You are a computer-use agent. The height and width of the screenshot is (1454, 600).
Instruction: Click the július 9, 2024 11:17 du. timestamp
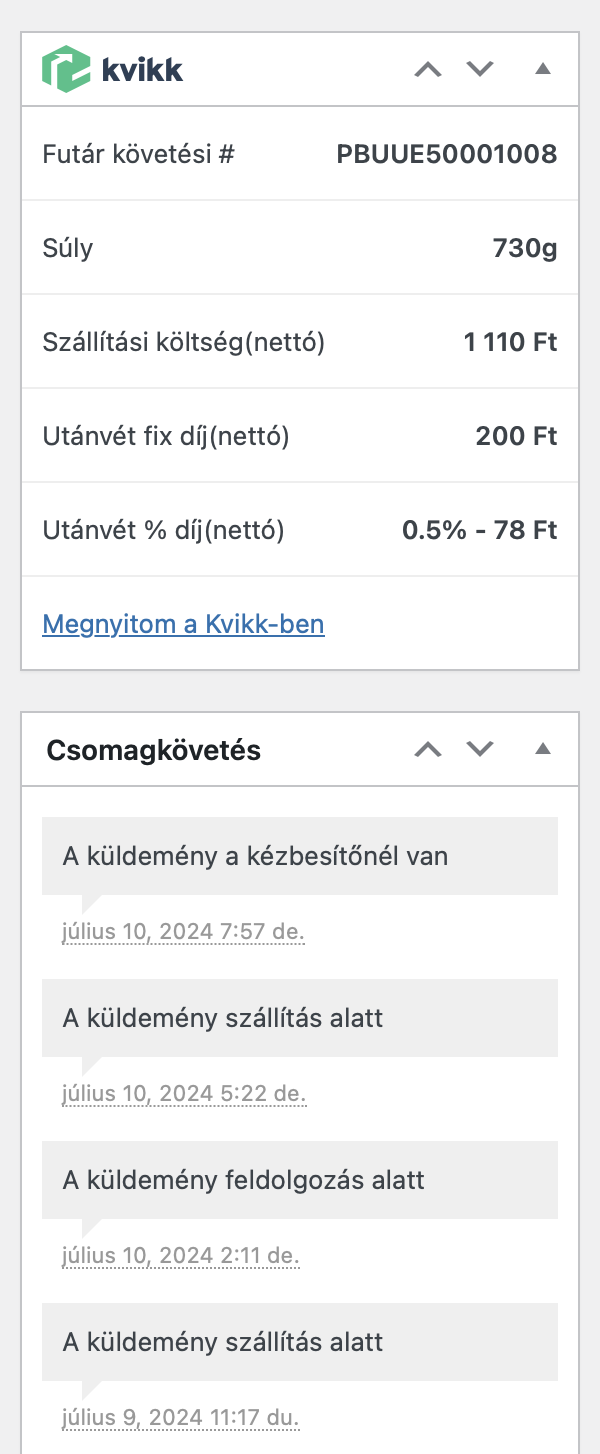pyautogui.click(x=181, y=1417)
